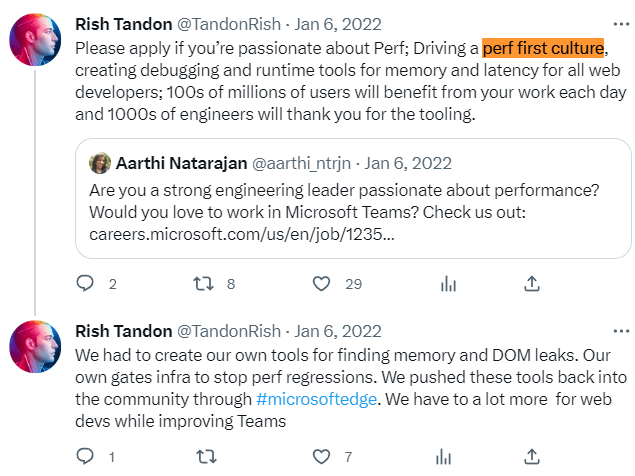View analytics of the second tweet

pyautogui.click(x=443, y=457)
